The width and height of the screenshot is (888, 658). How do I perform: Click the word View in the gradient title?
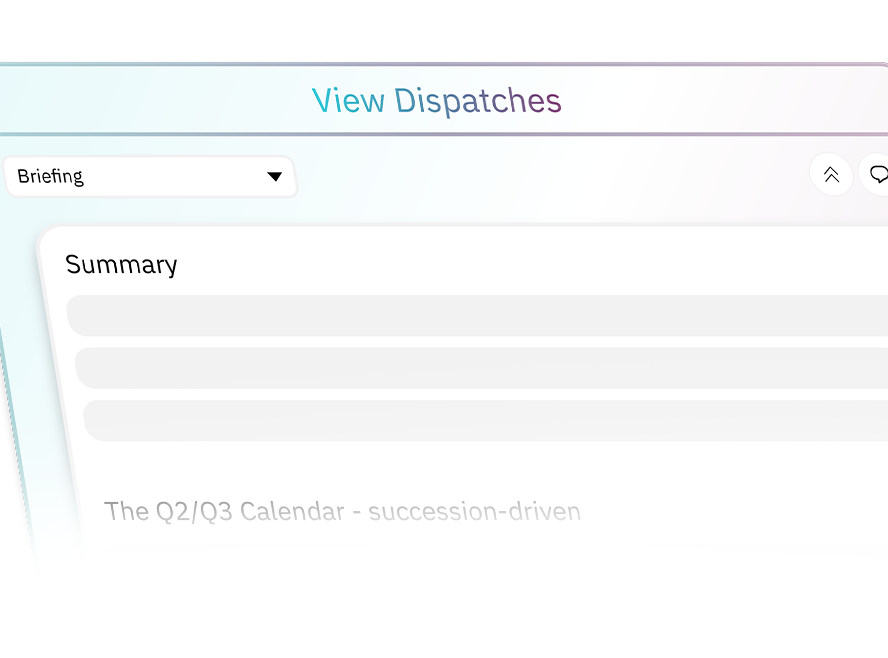point(348,101)
